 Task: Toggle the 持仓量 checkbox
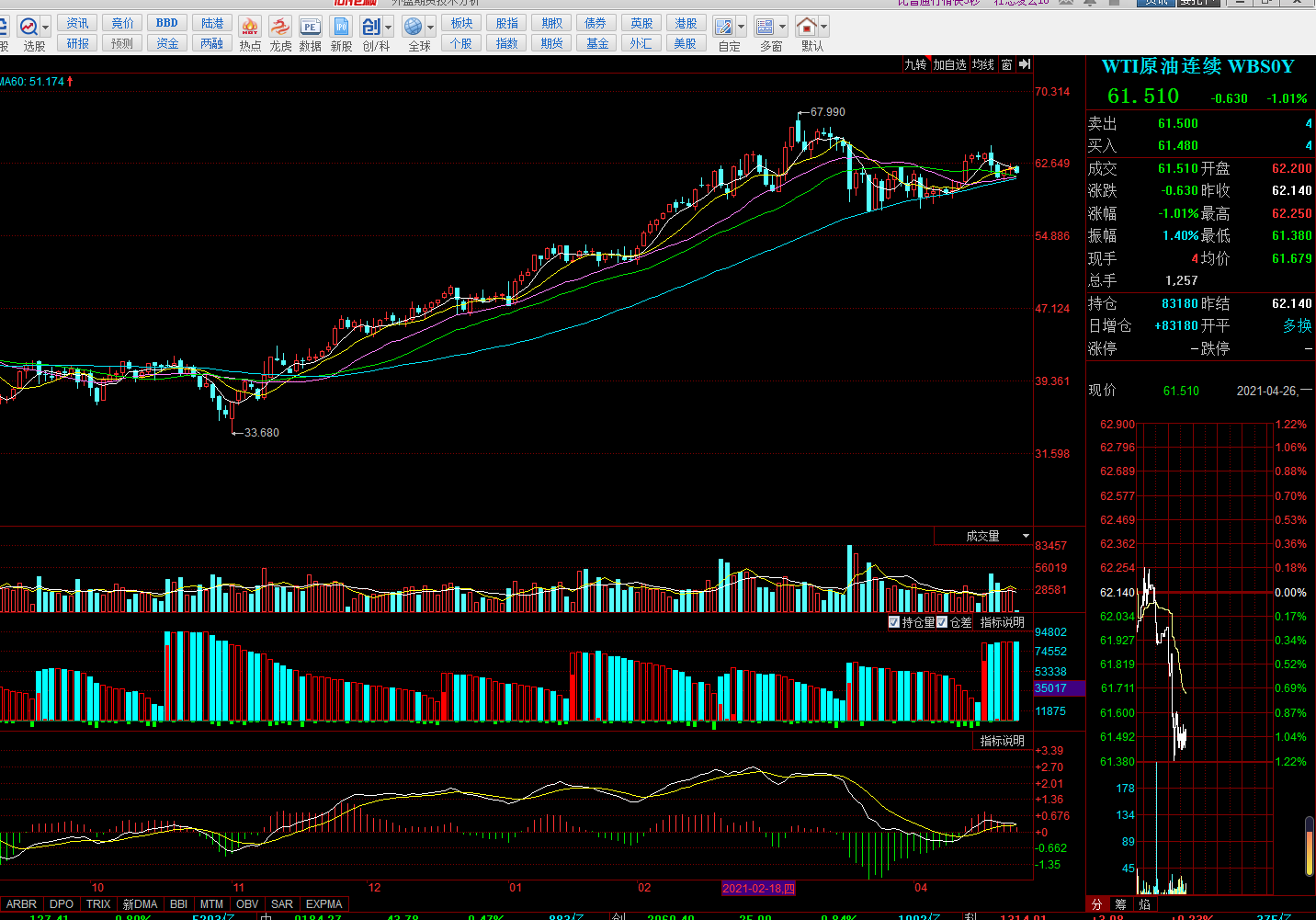click(894, 622)
